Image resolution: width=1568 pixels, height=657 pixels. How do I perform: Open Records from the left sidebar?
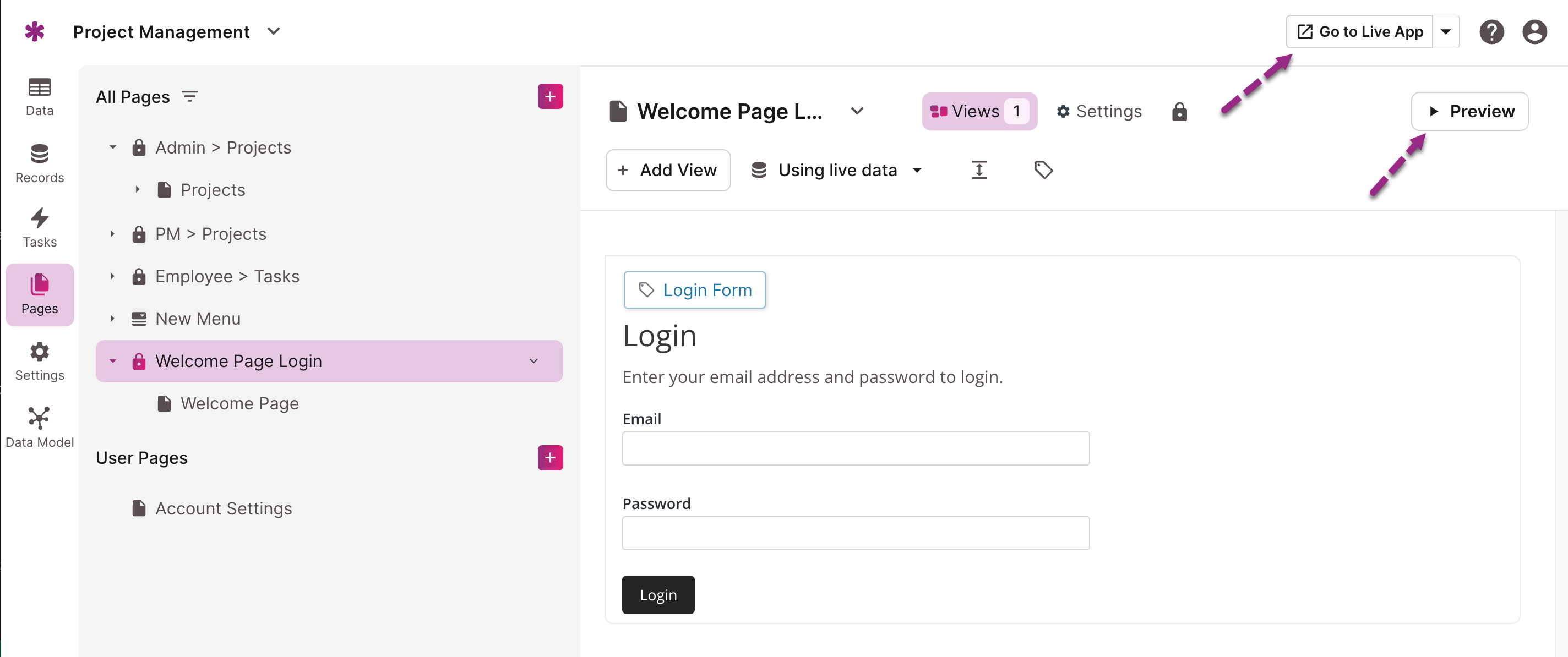[39, 163]
